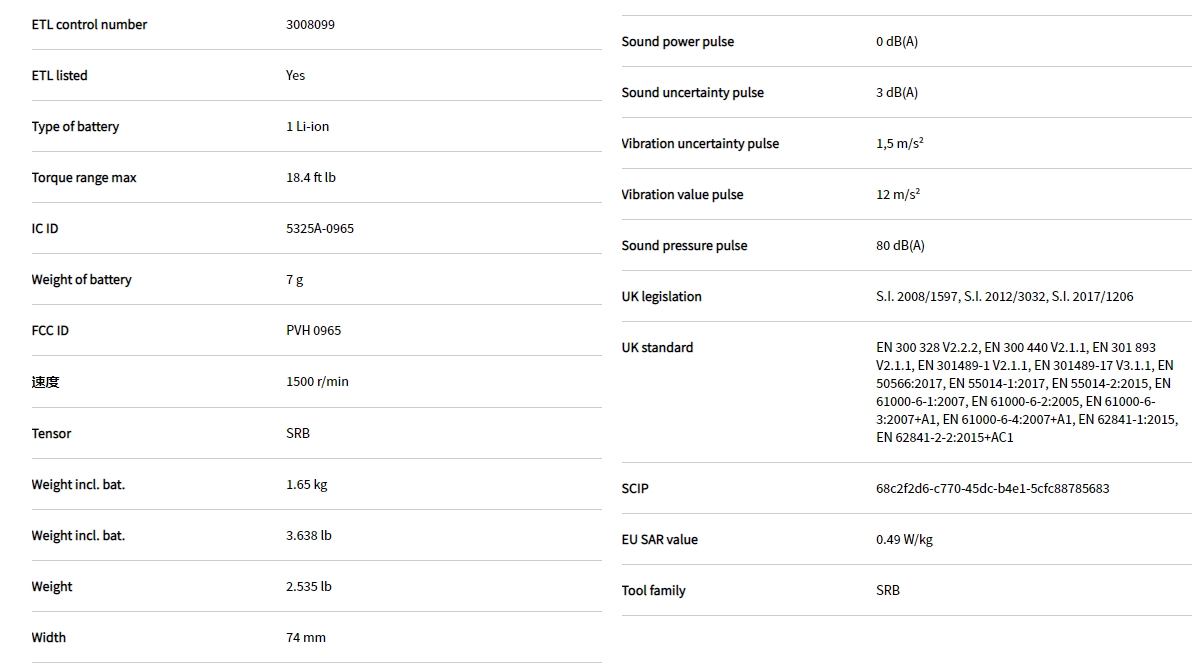Viewport: 1197px width, 664px height.
Task: Select the Vibration value pulse 12 m/s² value
Action: tap(897, 195)
